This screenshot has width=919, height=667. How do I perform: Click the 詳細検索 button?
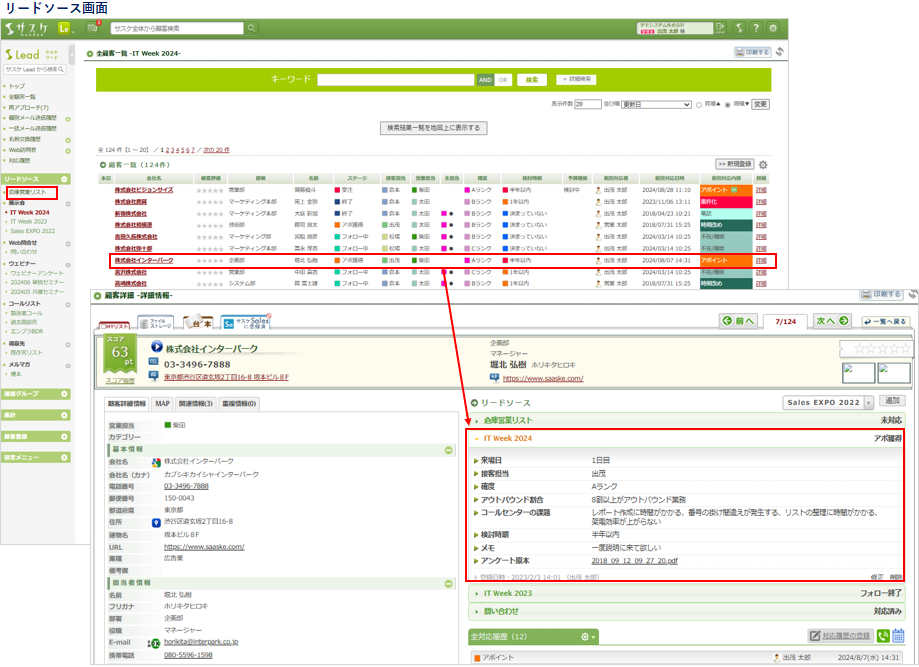tap(577, 79)
